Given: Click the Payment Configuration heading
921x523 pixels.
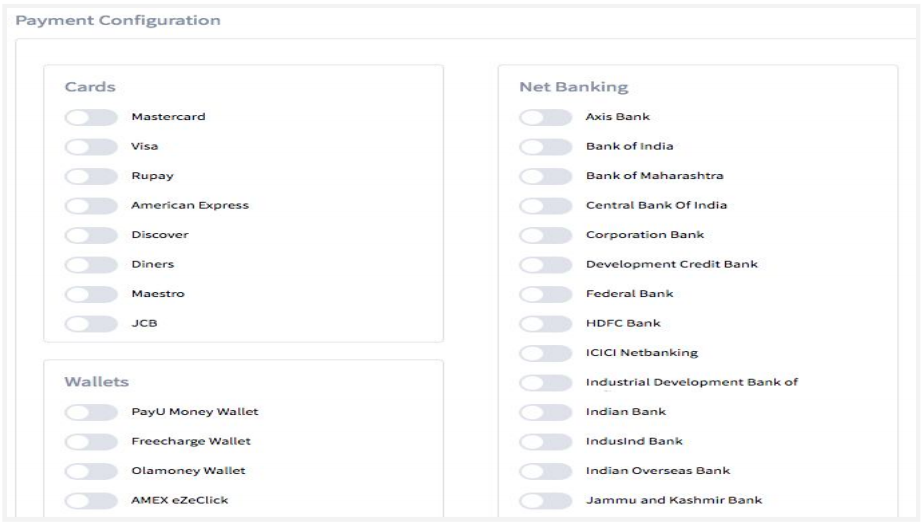Looking at the screenshot, I should [x=118, y=21].
